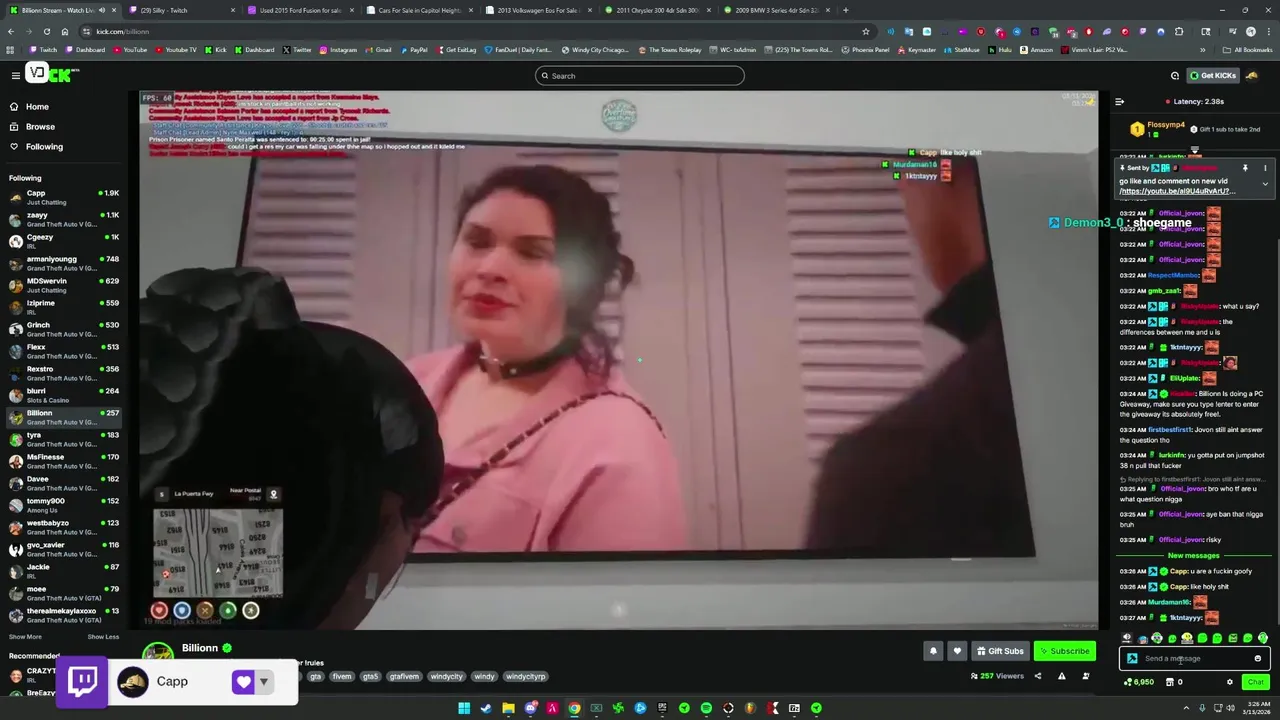Open the hamburger sidebar menu
This screenshot has height=720, width=1280.
pos(15,75)
